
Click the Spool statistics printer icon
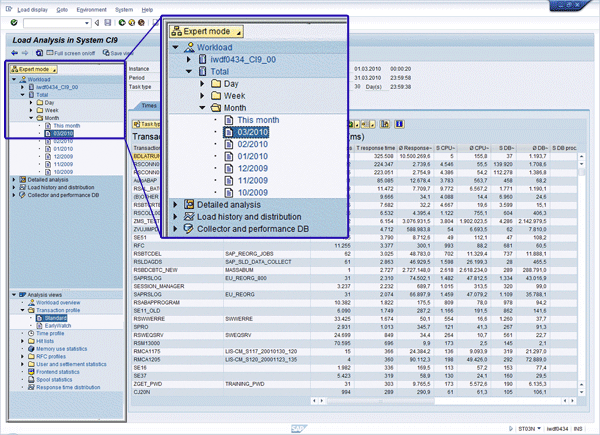tap(31, 379)
